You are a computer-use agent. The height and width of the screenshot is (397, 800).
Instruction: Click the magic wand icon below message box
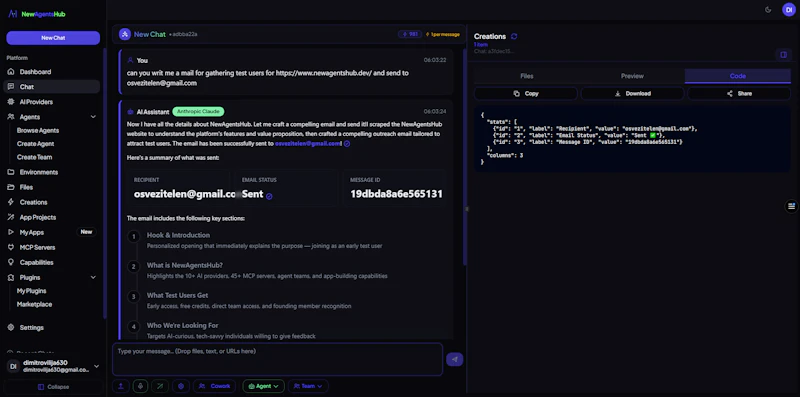pos(161,386)
